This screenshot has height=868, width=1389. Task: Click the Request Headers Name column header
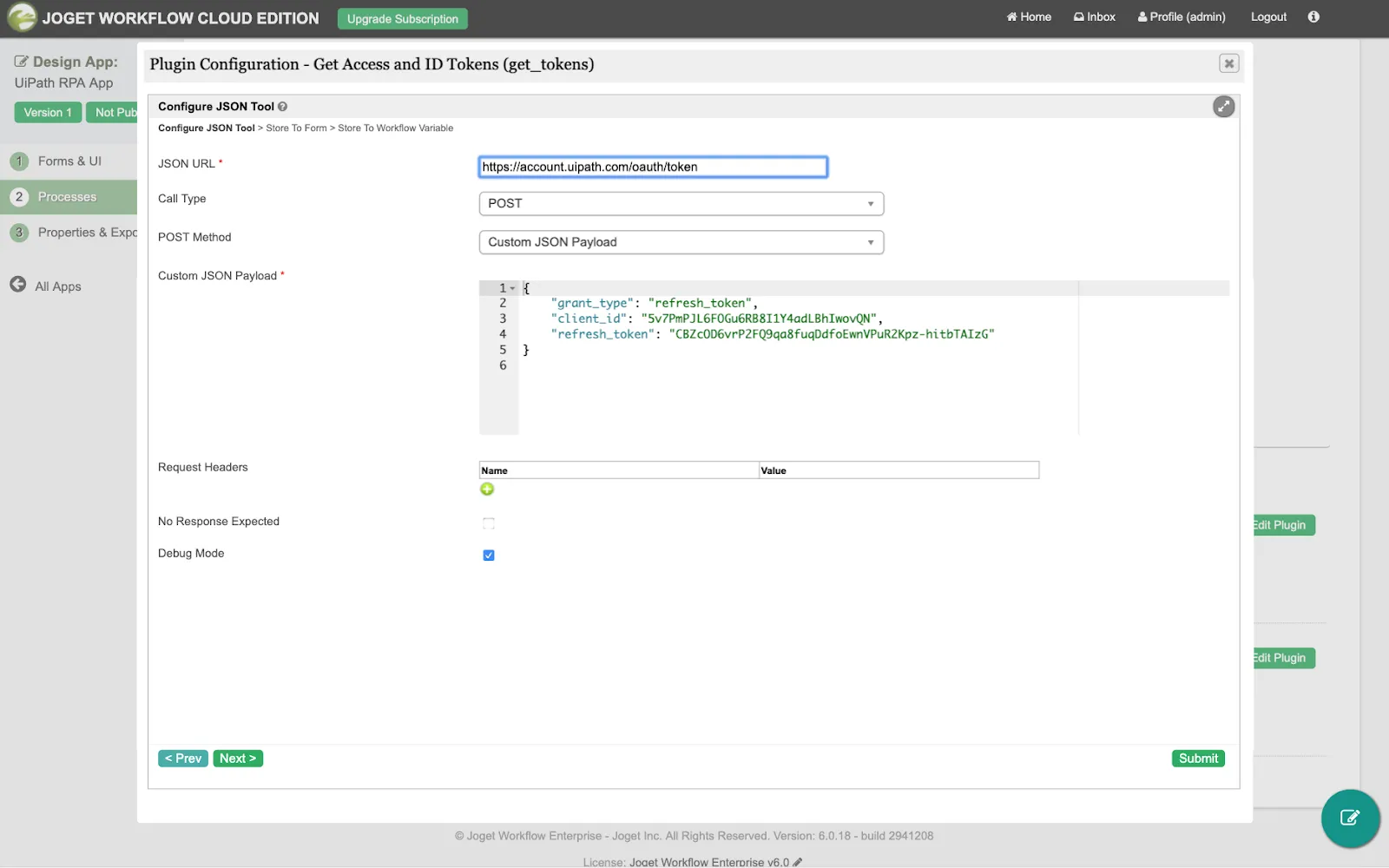619,470
